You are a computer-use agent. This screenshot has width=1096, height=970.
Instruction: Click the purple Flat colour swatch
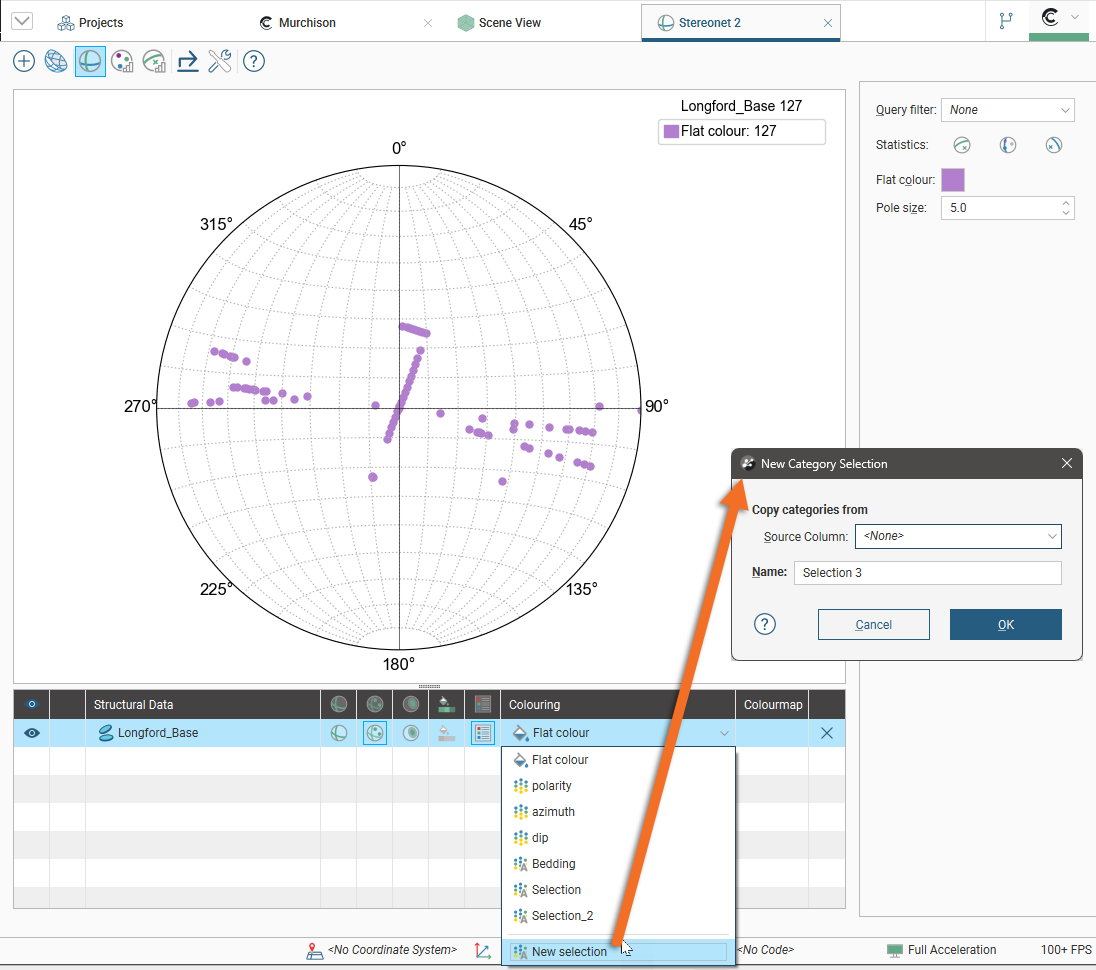tap(953, 180)
